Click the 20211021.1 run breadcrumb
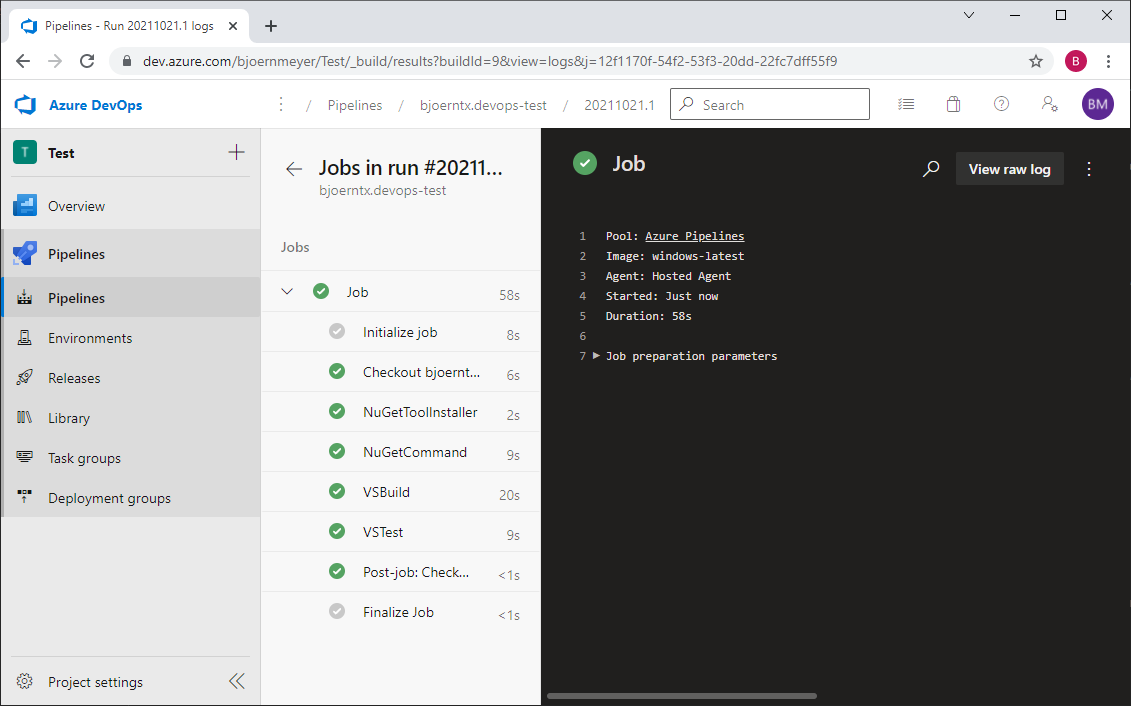Screen dimensions: 1131x706 620,105
